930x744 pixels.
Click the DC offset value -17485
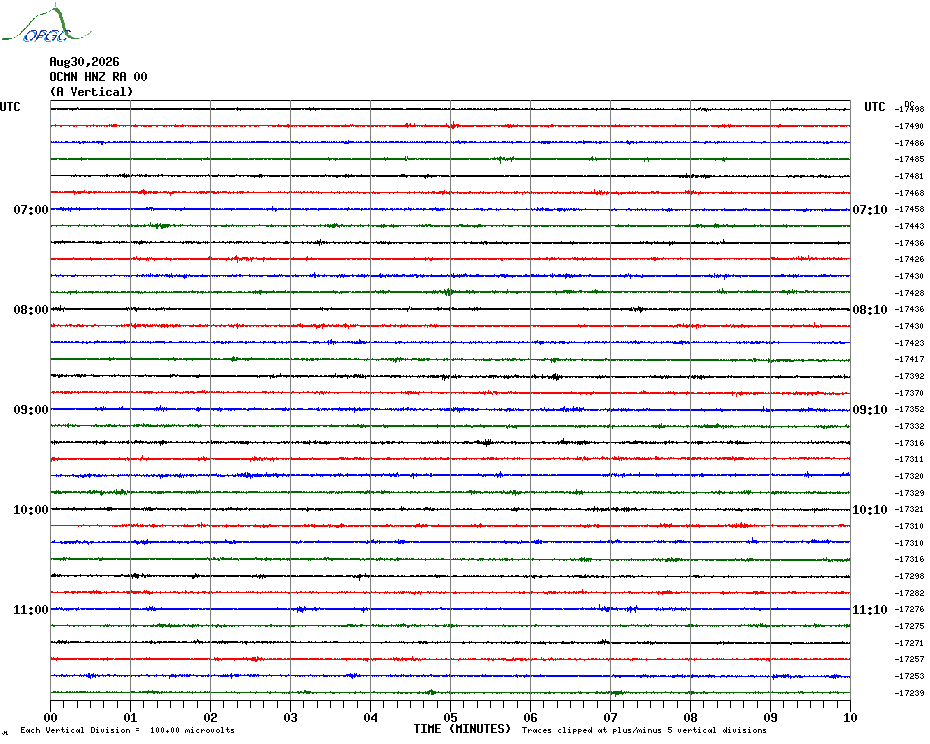(909, 160)
